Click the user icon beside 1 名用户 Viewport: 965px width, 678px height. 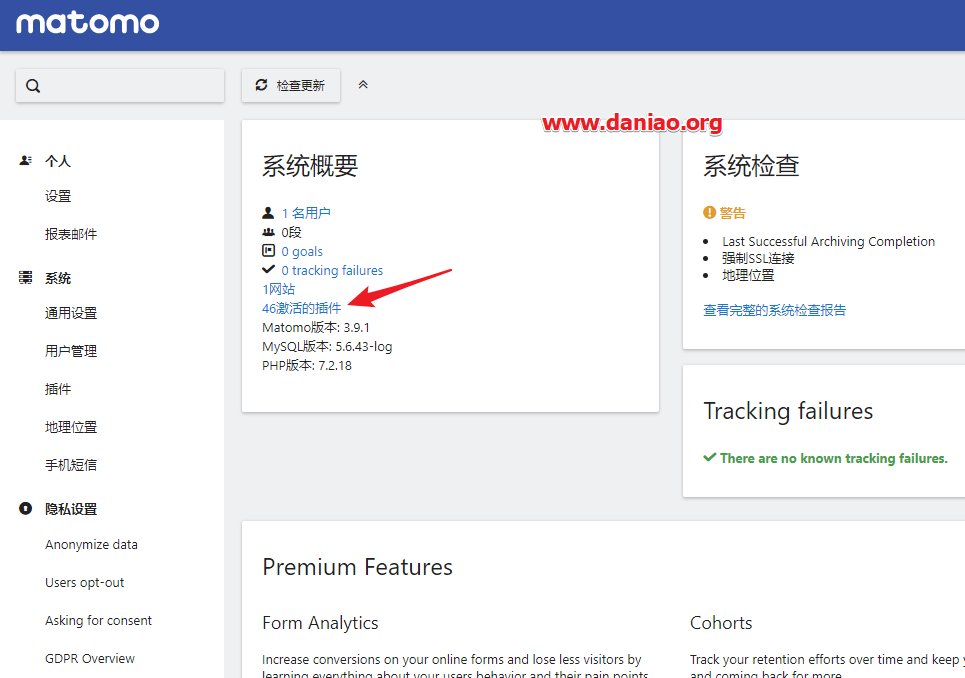(268, 213)
